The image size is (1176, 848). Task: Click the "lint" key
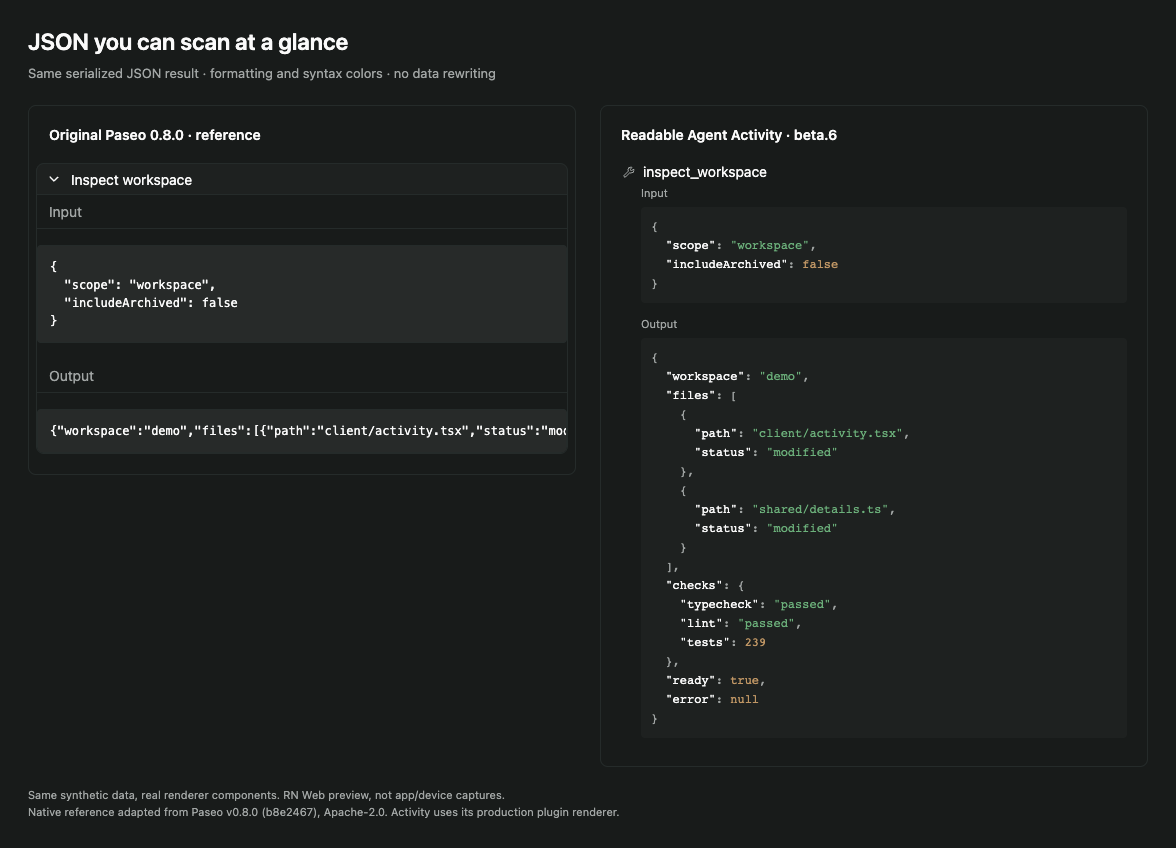click(x=702, y=623)
